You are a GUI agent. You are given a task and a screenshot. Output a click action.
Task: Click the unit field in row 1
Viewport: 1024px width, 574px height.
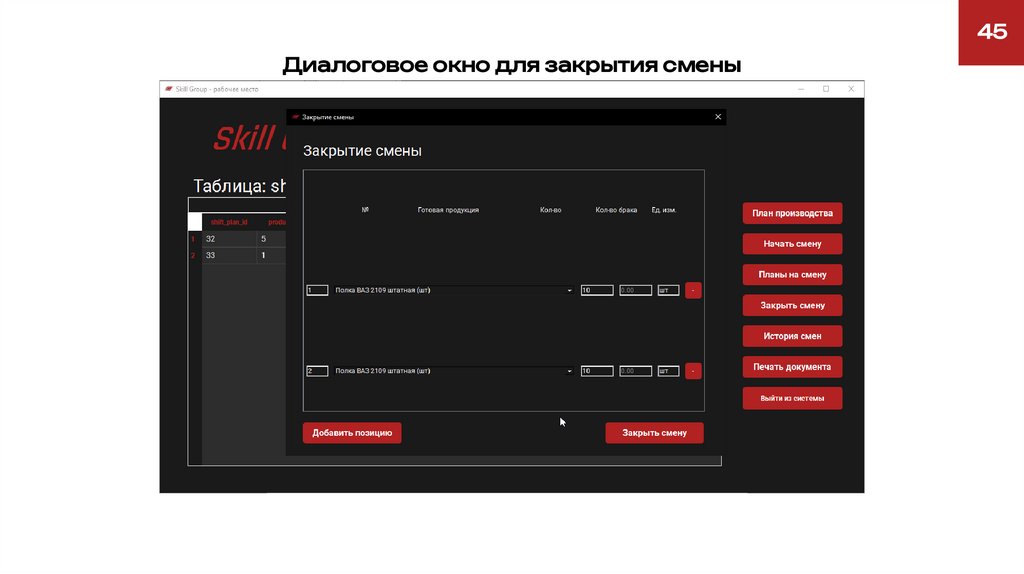click(668, 290)
